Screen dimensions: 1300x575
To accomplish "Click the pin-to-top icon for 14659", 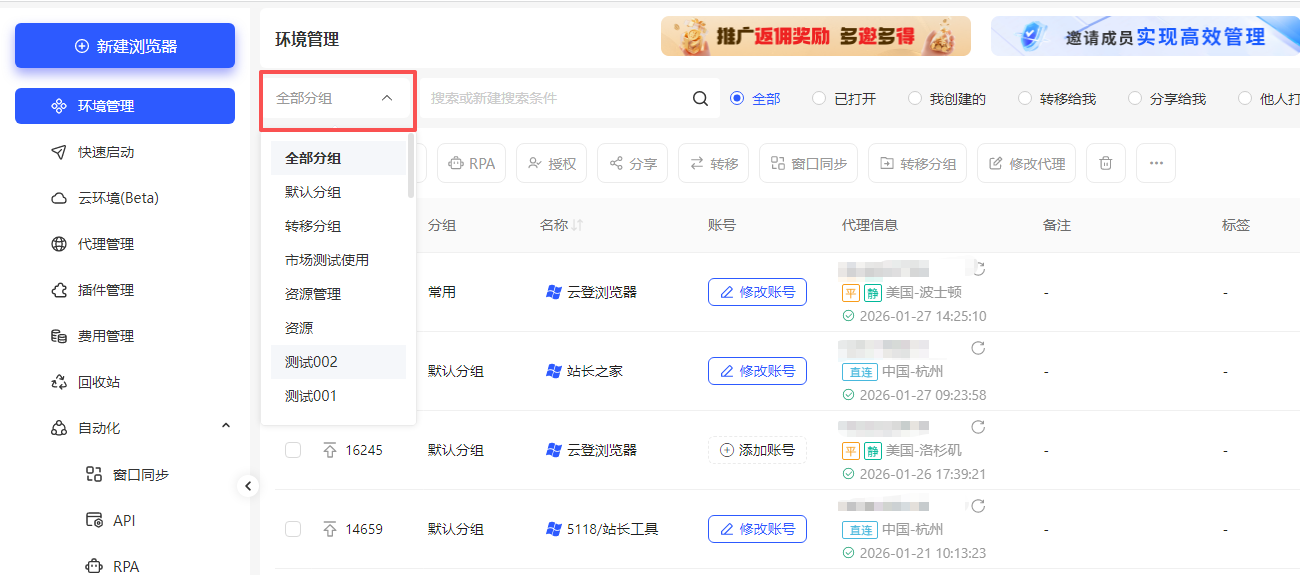I will coord(330,529).
